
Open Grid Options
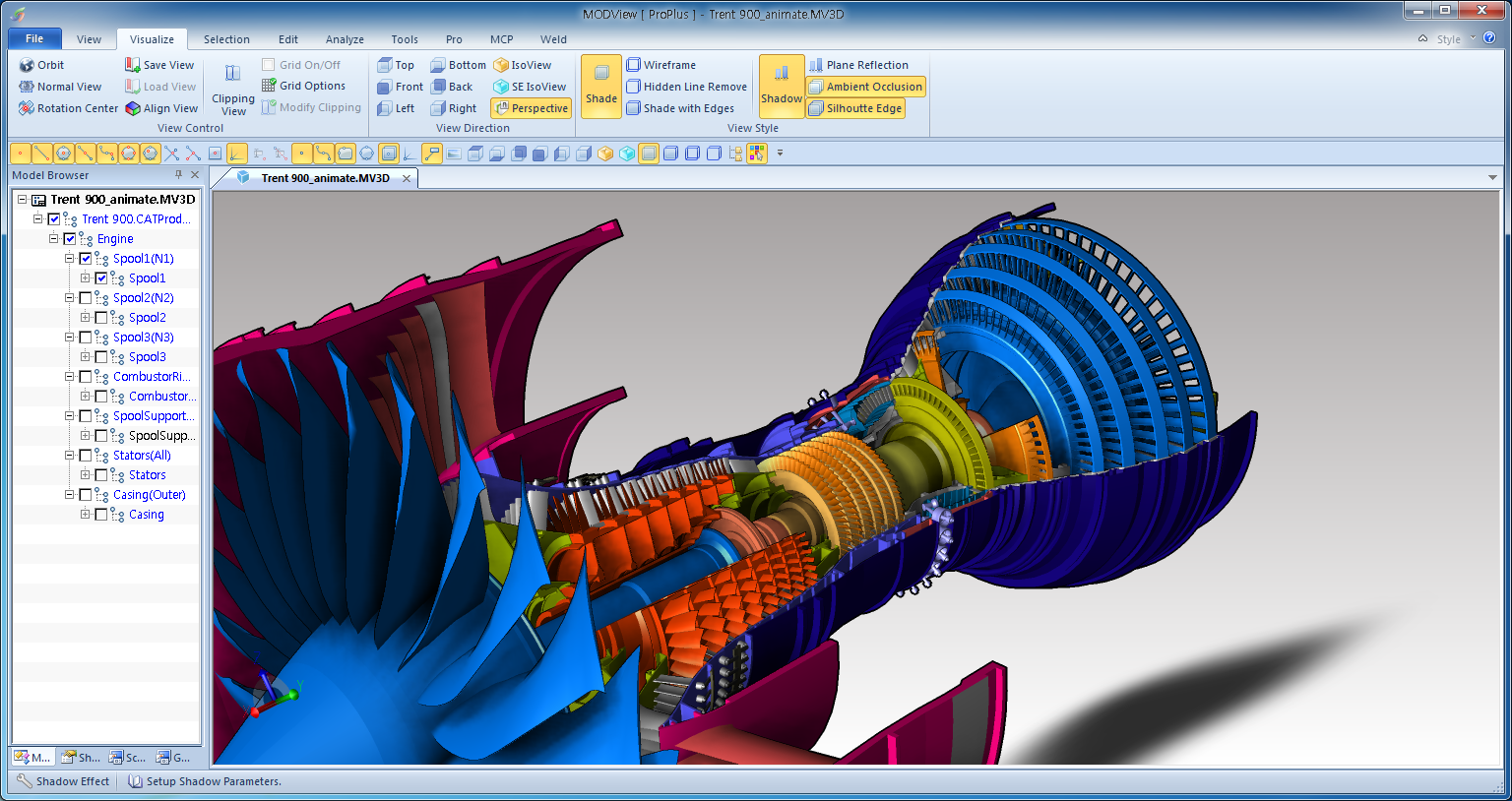(303, 86)
